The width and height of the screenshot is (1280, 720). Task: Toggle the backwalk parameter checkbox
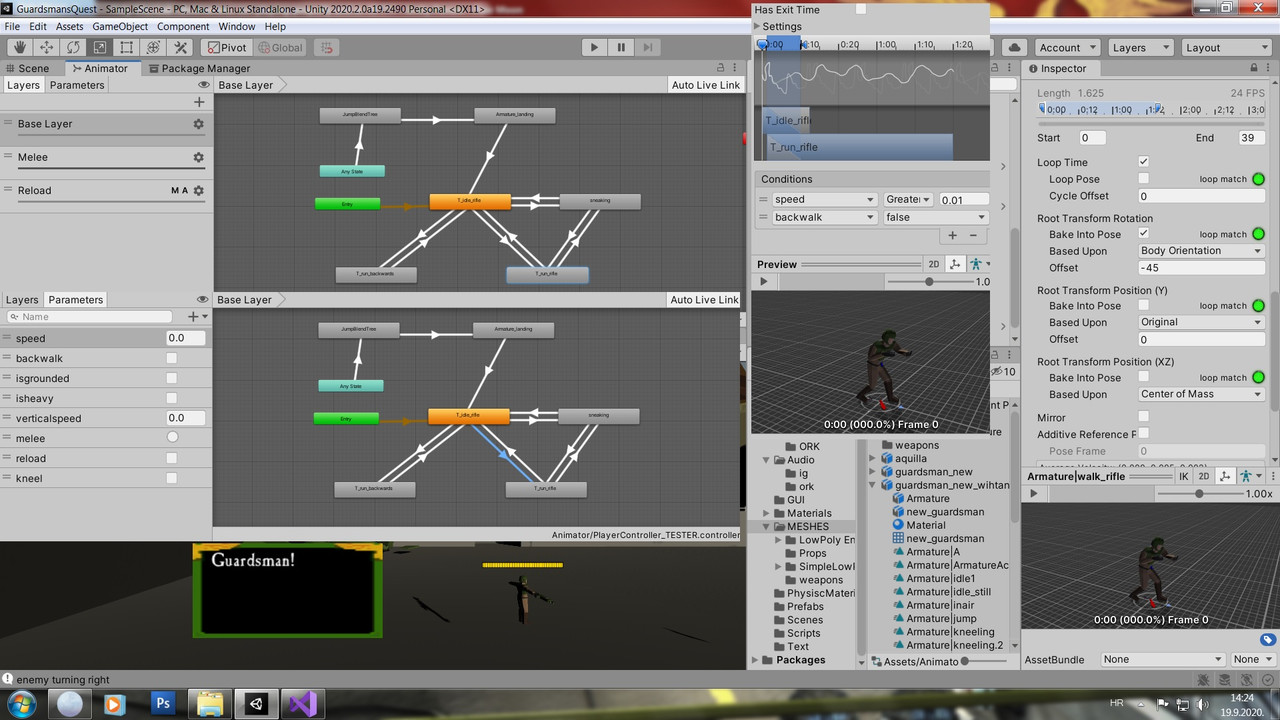[172, 358]
